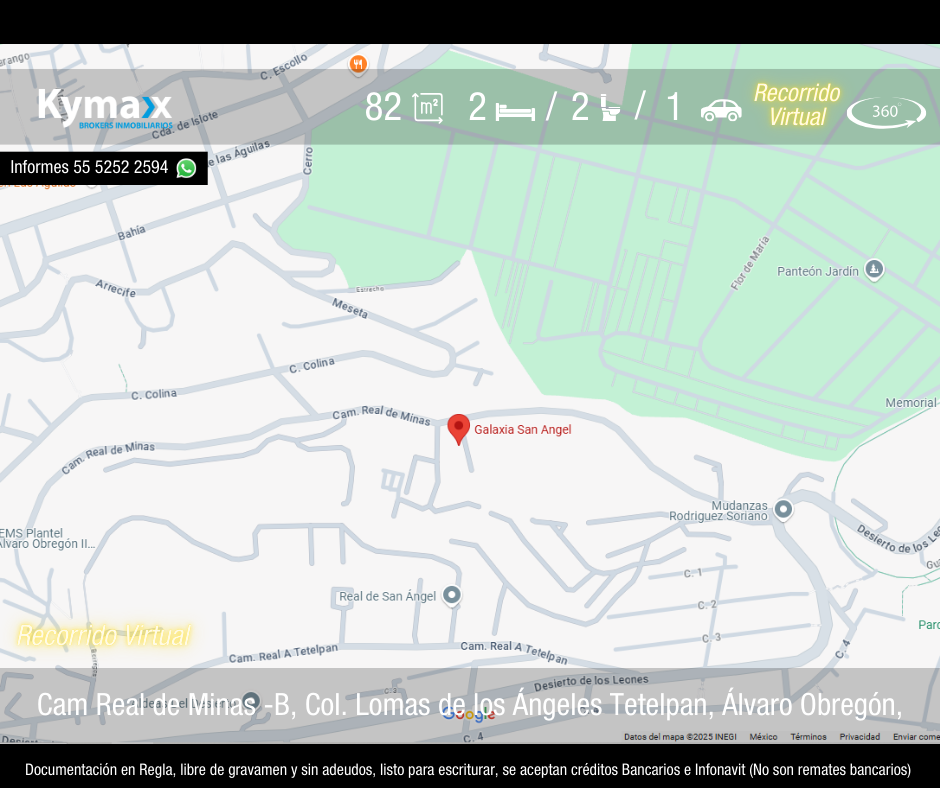This screenshot has height=788, width=940.
Task: Click the Google logo on the map
Action: pos(469,714)
